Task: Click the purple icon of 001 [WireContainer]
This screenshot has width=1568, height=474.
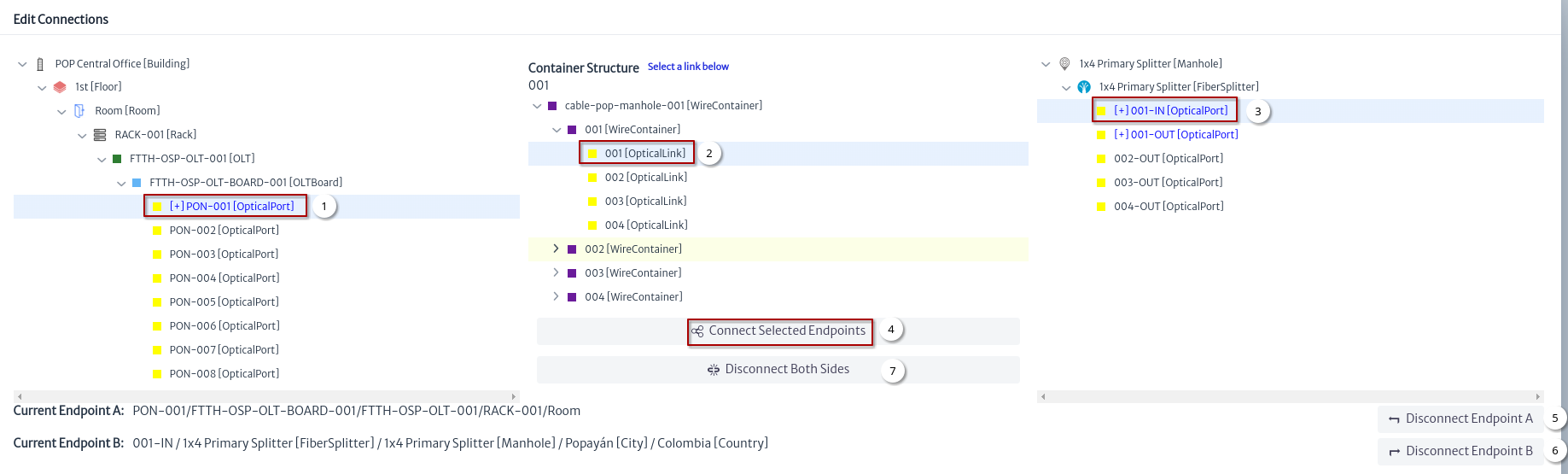Action: (x=572, y=130)
